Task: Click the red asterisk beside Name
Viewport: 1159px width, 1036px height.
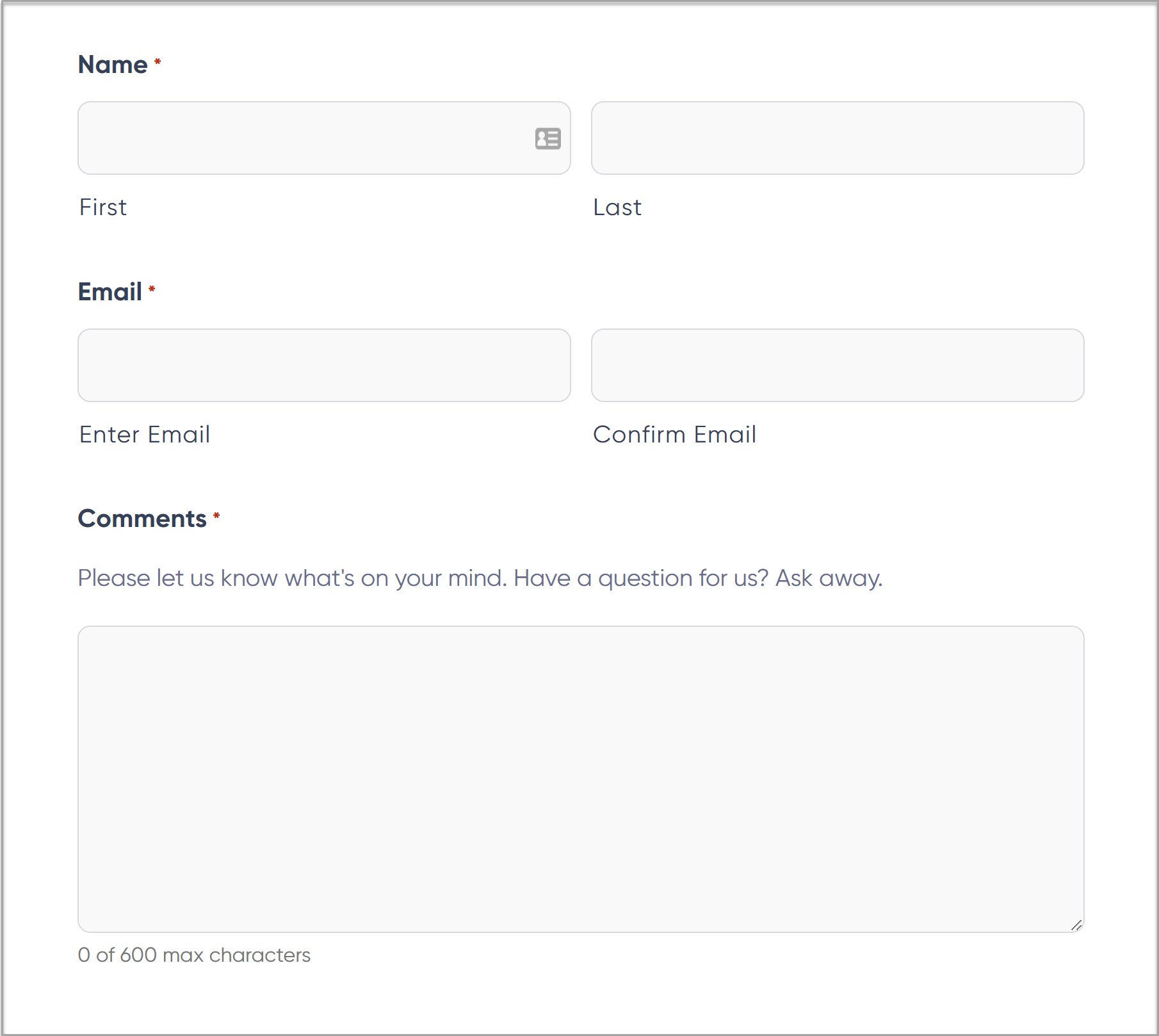Action: (x=158, y=61)
